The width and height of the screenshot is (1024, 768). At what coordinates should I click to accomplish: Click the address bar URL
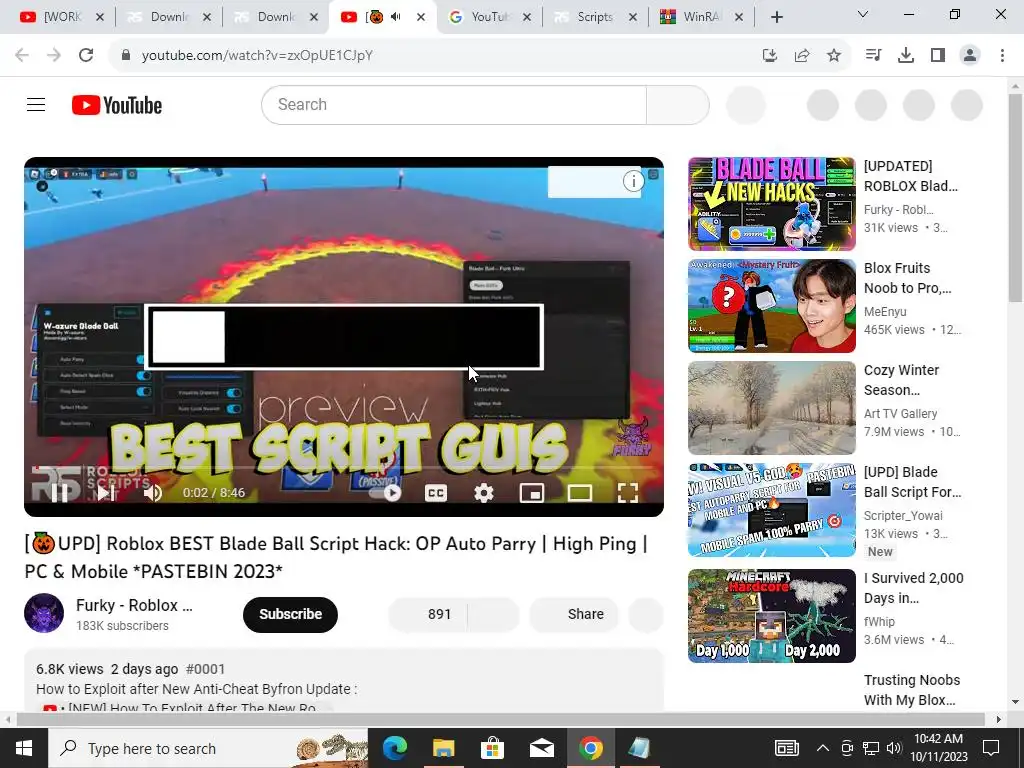(x=257, y=55)
